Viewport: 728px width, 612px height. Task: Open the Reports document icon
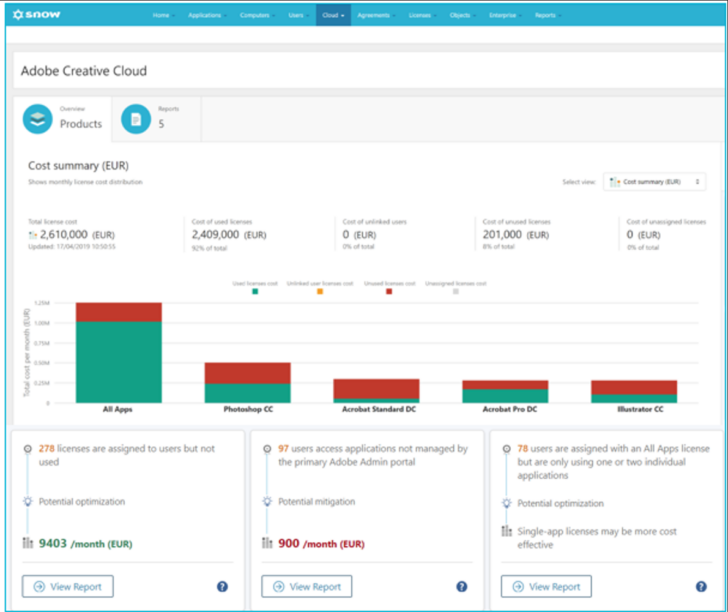(x=136, y=119)
